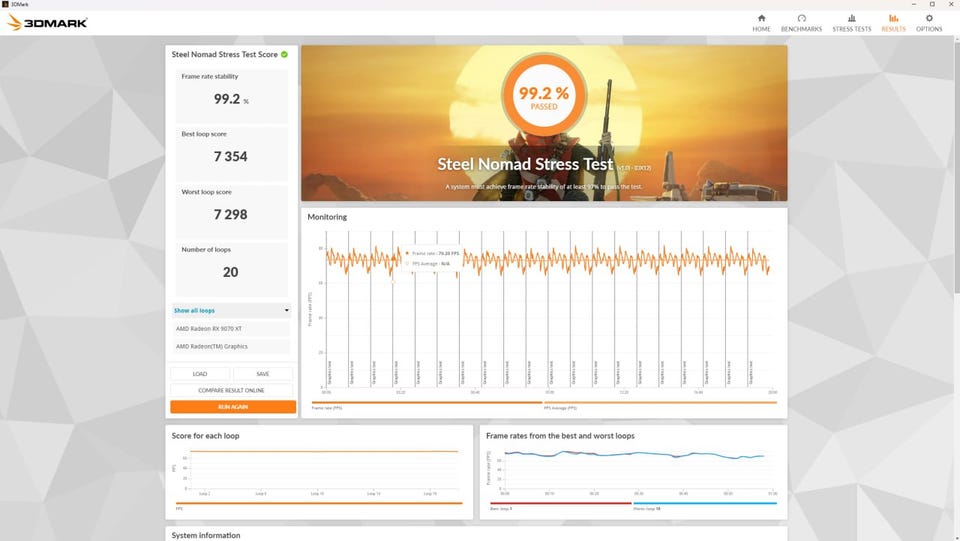
Task: Click the green validation check icon
Action: [284, 54]
